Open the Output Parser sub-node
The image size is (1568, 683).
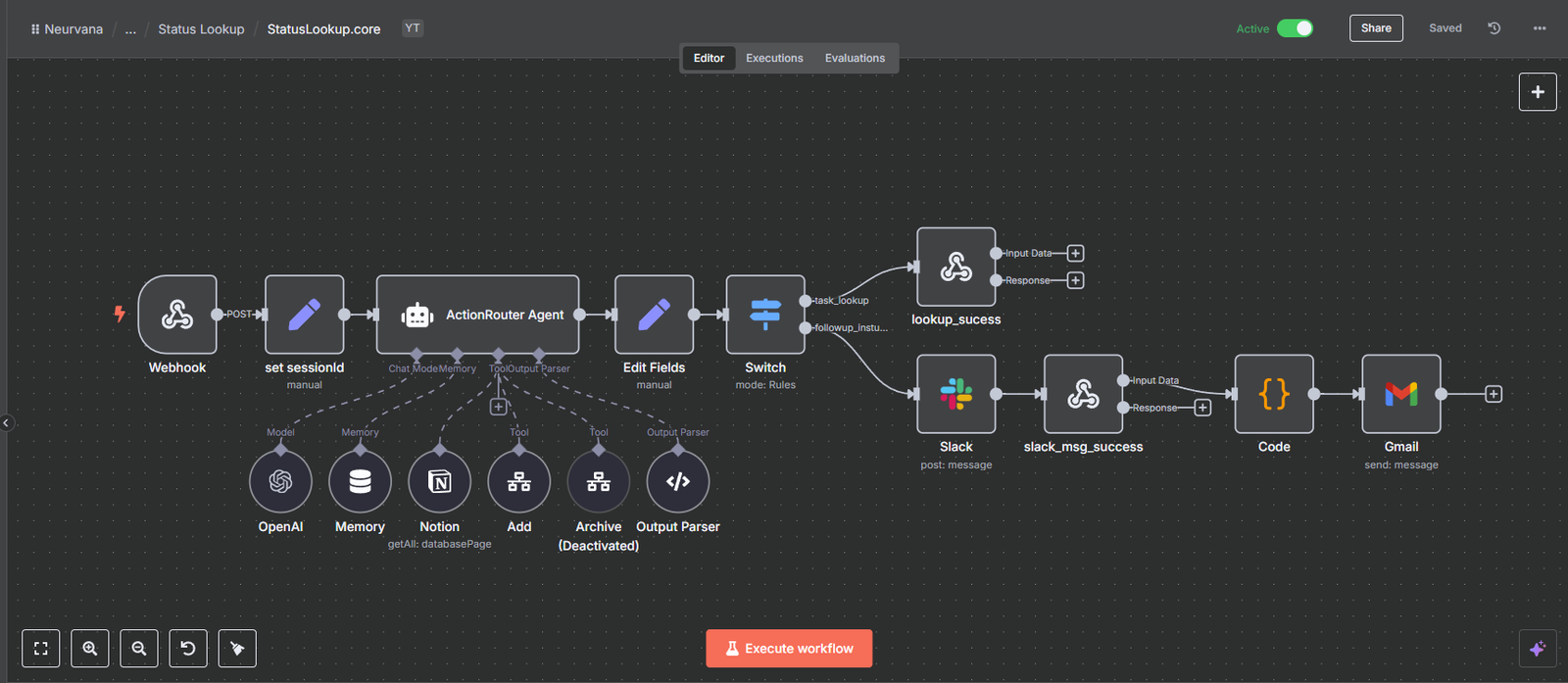coord(677,481)
